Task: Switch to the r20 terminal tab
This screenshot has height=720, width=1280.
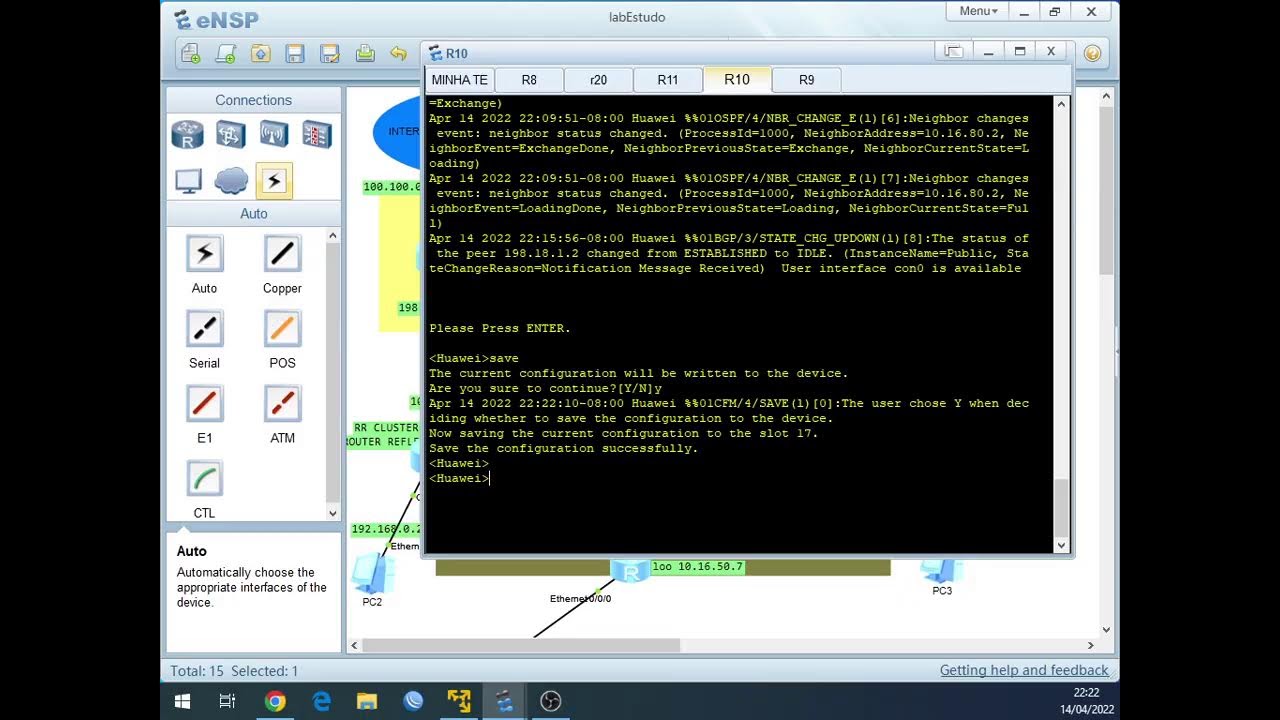Action: [x=598, y=80]
